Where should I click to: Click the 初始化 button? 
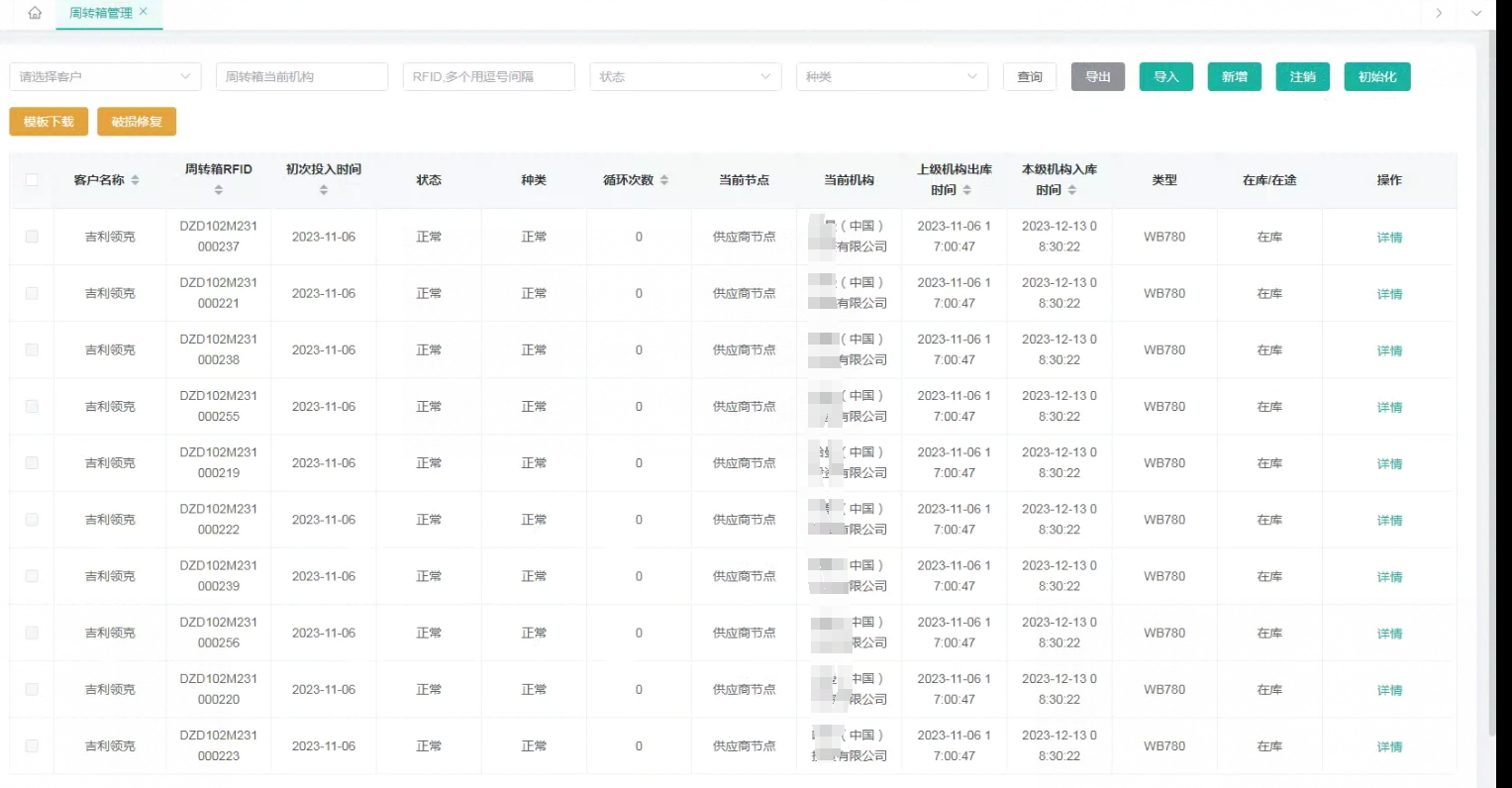[1377, 76]
